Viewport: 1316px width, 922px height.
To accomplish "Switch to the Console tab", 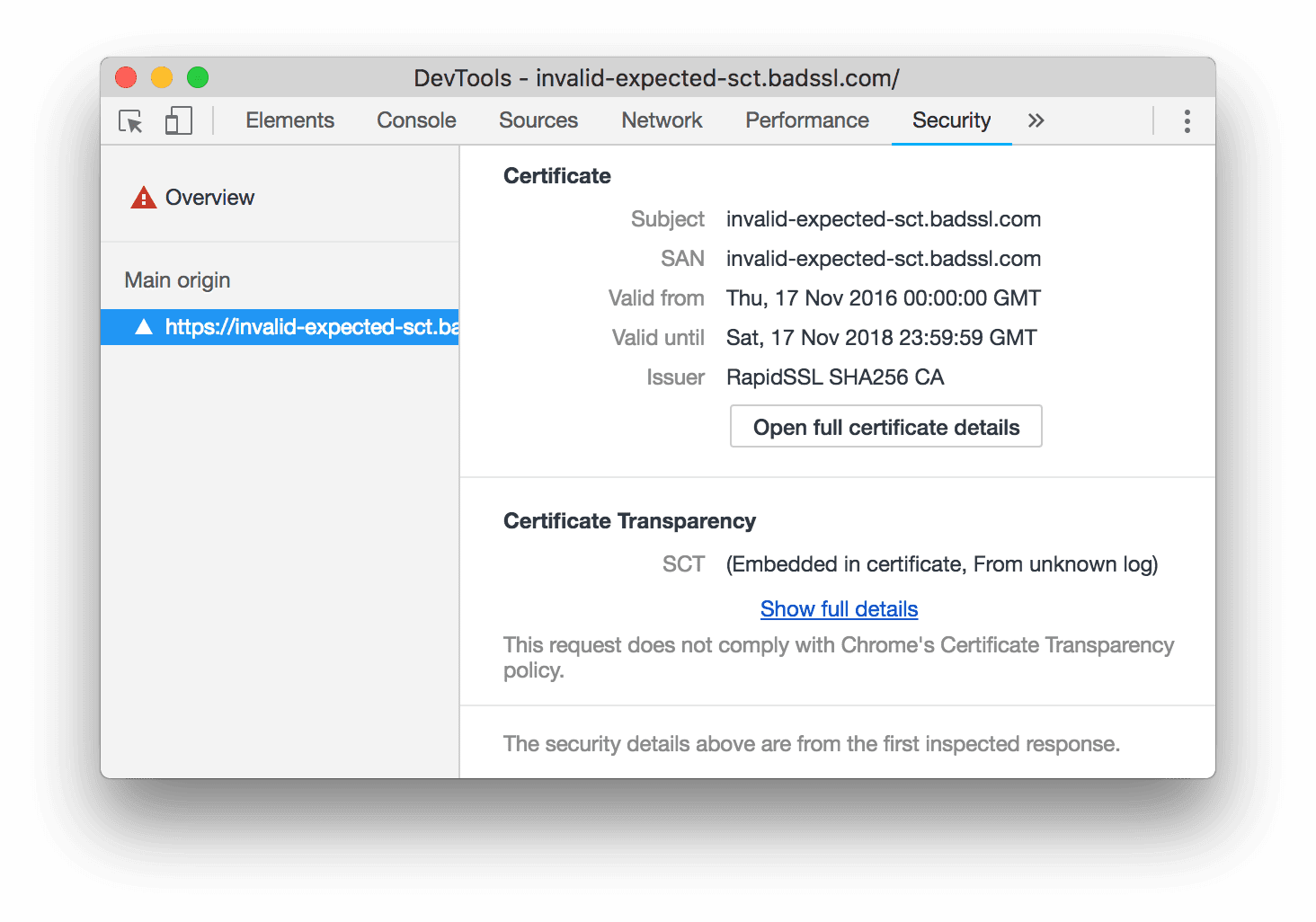I will (415, 120).
